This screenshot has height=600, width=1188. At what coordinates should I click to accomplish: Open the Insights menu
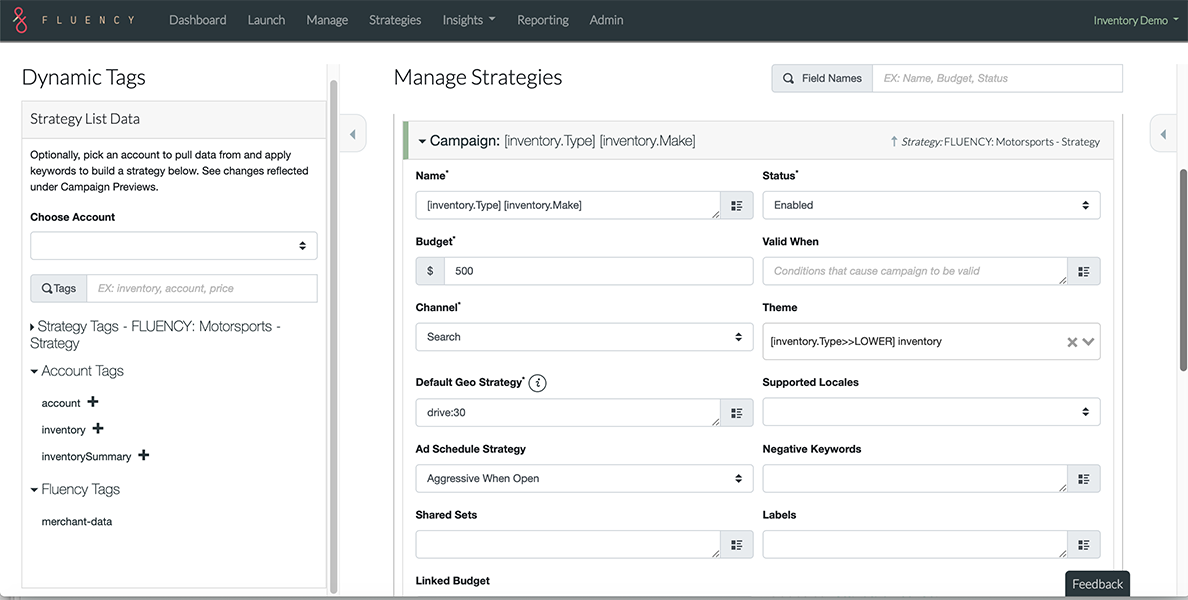click(x=468, y=20)
